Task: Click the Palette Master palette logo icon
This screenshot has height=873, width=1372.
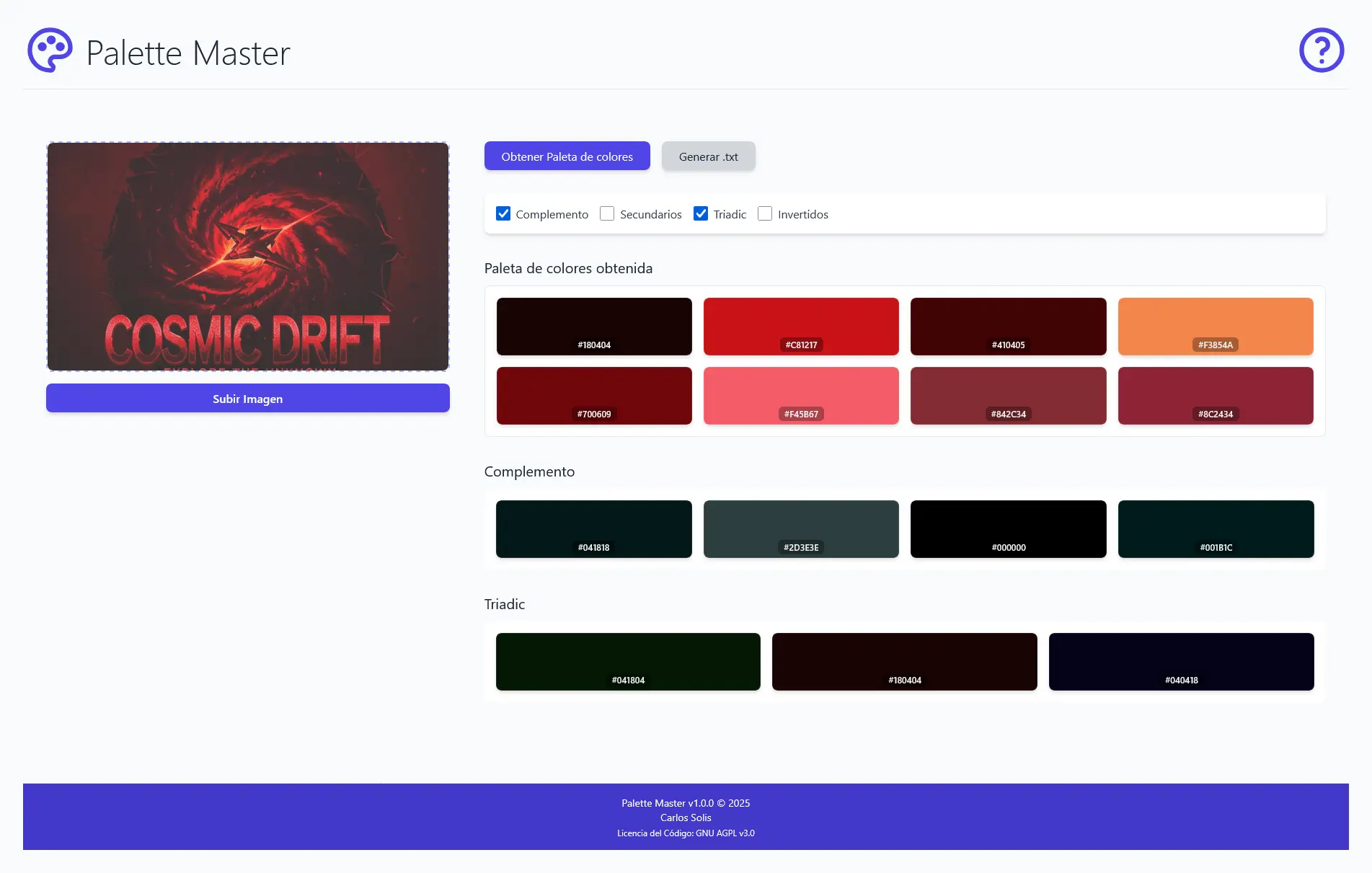Action: tap(50, 50)
